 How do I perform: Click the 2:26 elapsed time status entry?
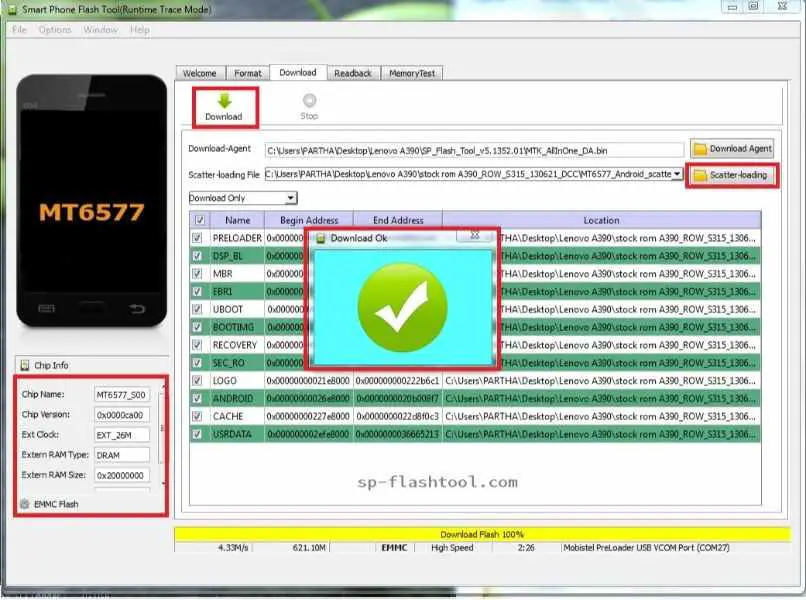pyautogui.click(x=526, y=548)
